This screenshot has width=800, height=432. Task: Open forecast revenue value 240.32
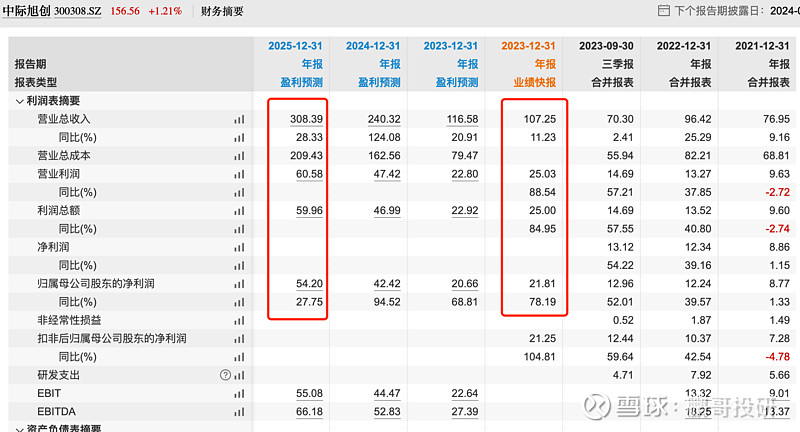pos(384,119)
